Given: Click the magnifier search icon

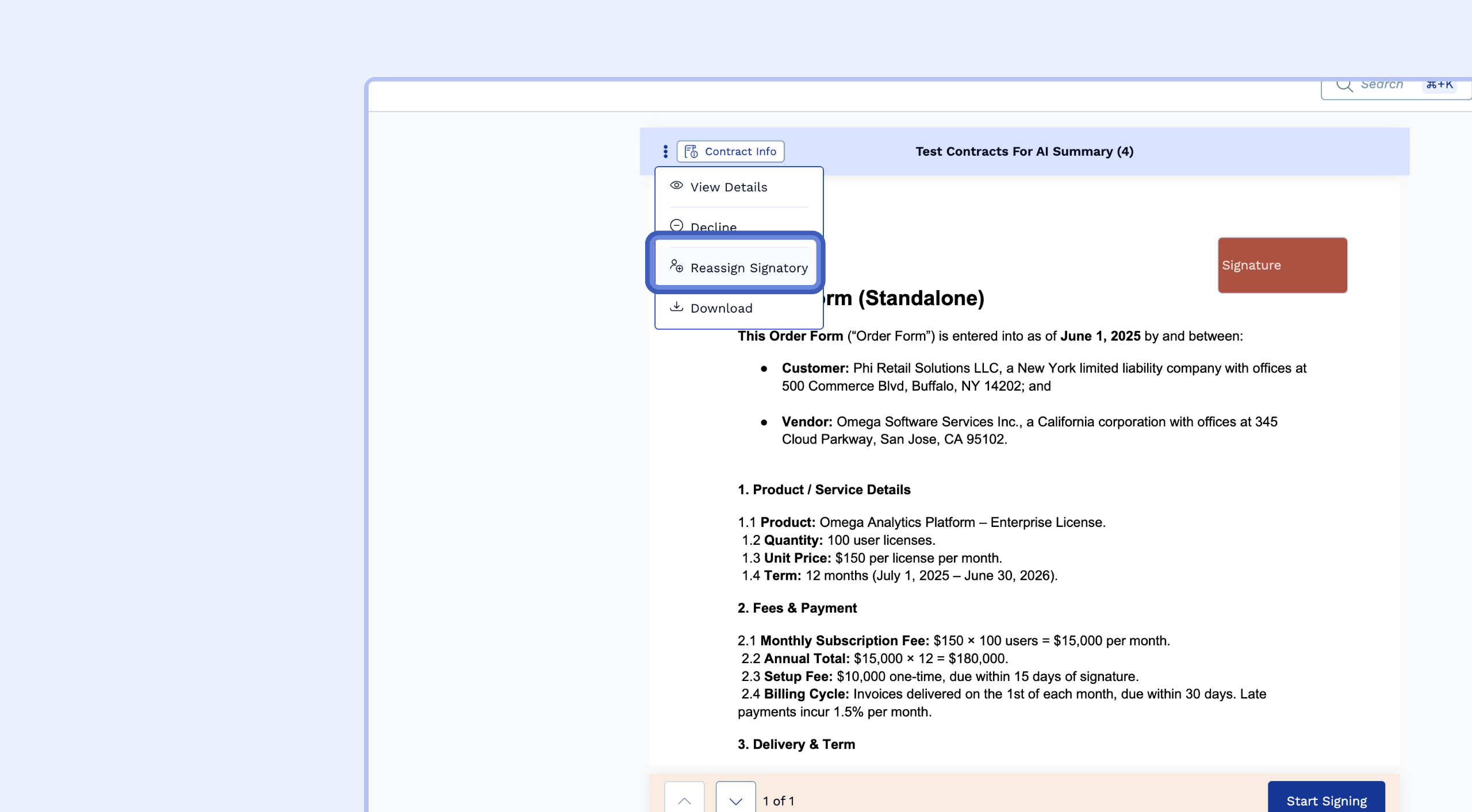Looking at the screenshot, I should pyautogui.click(x=1344, y=85).
